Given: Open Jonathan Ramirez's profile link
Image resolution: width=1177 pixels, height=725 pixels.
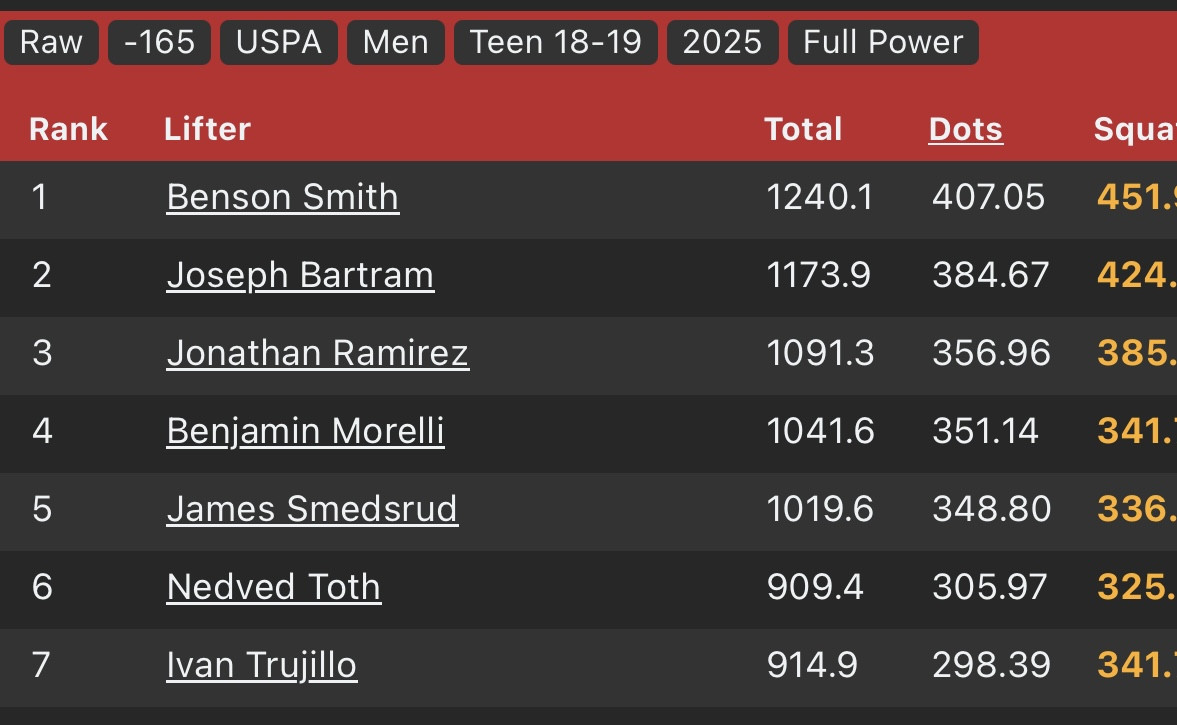Looking at the screenshot, I should 317,353.
